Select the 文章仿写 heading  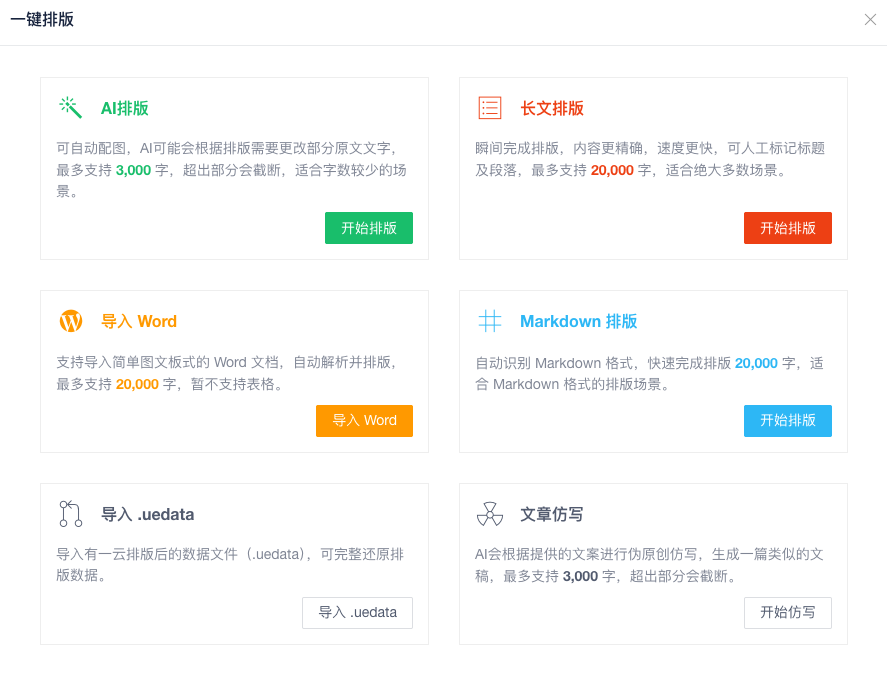point(551,515)
